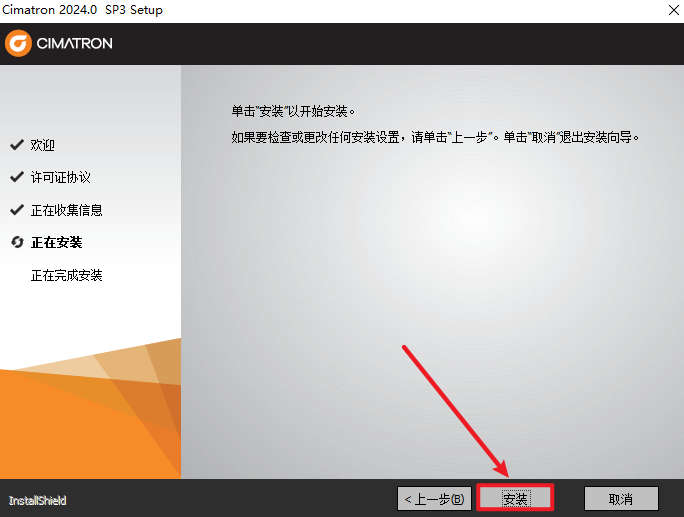The height and width of the screenshot is (517, 684).
Task: Click the progress spinner icon beside 正在安装
Action: pyautogui.click(x=16, y=242)
